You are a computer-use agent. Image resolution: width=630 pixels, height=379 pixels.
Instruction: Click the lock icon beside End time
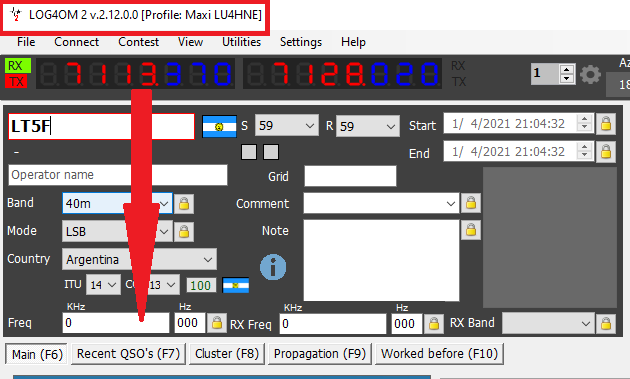(x=606, y=152)
